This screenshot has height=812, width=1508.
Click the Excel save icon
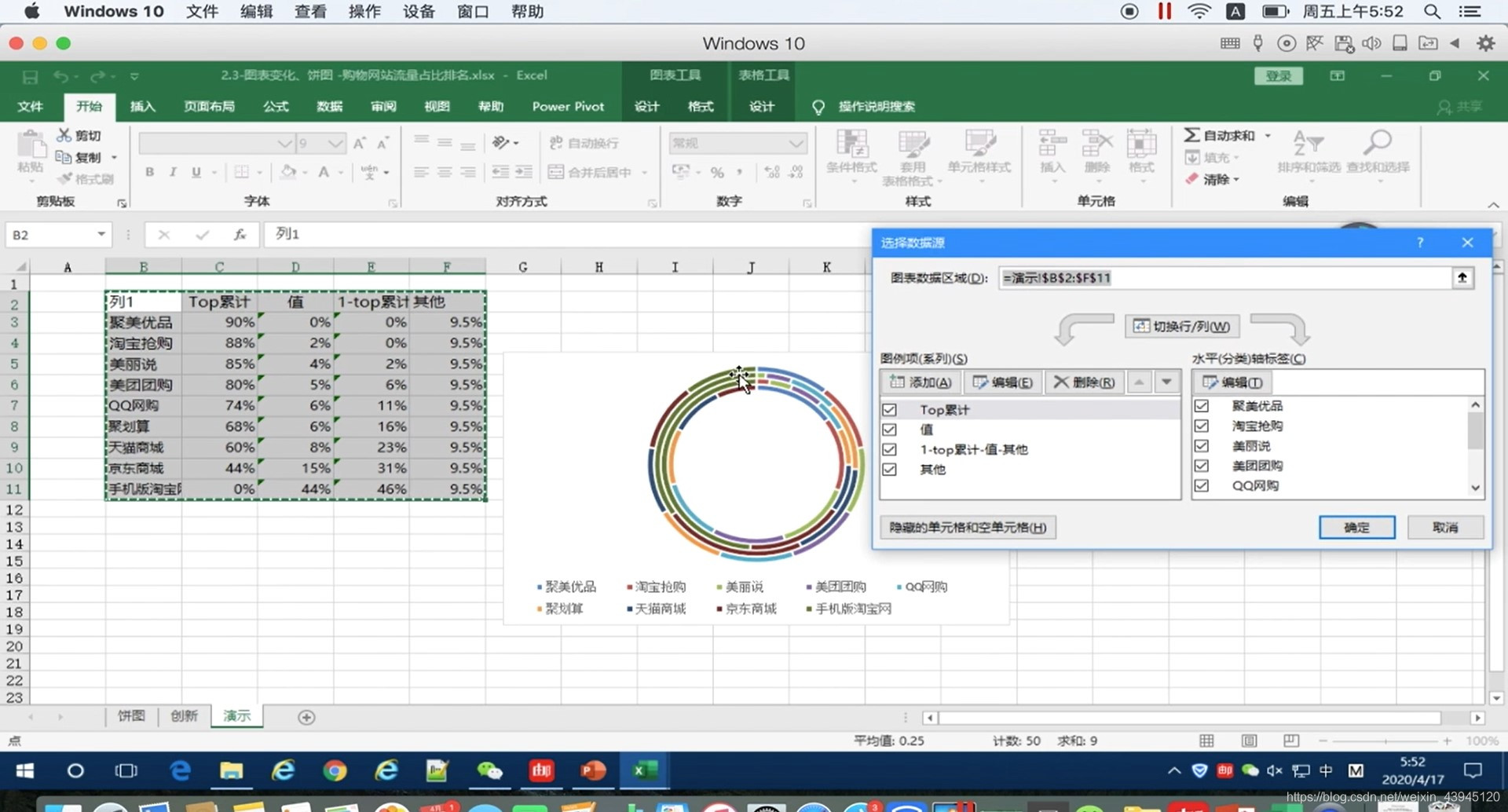[30, 76]
